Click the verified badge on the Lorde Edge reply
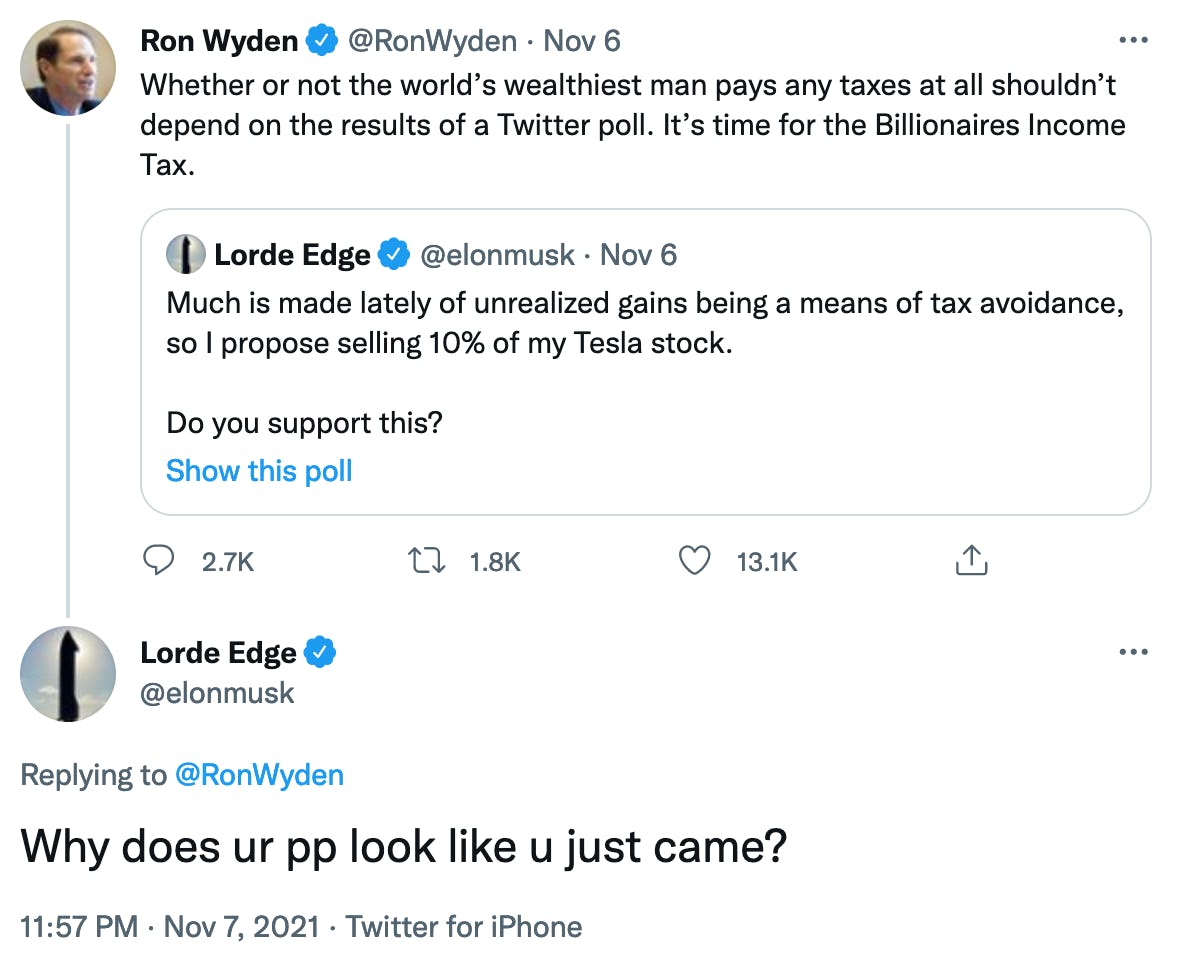Screen dimensions: 1180x968 (320, 653)
